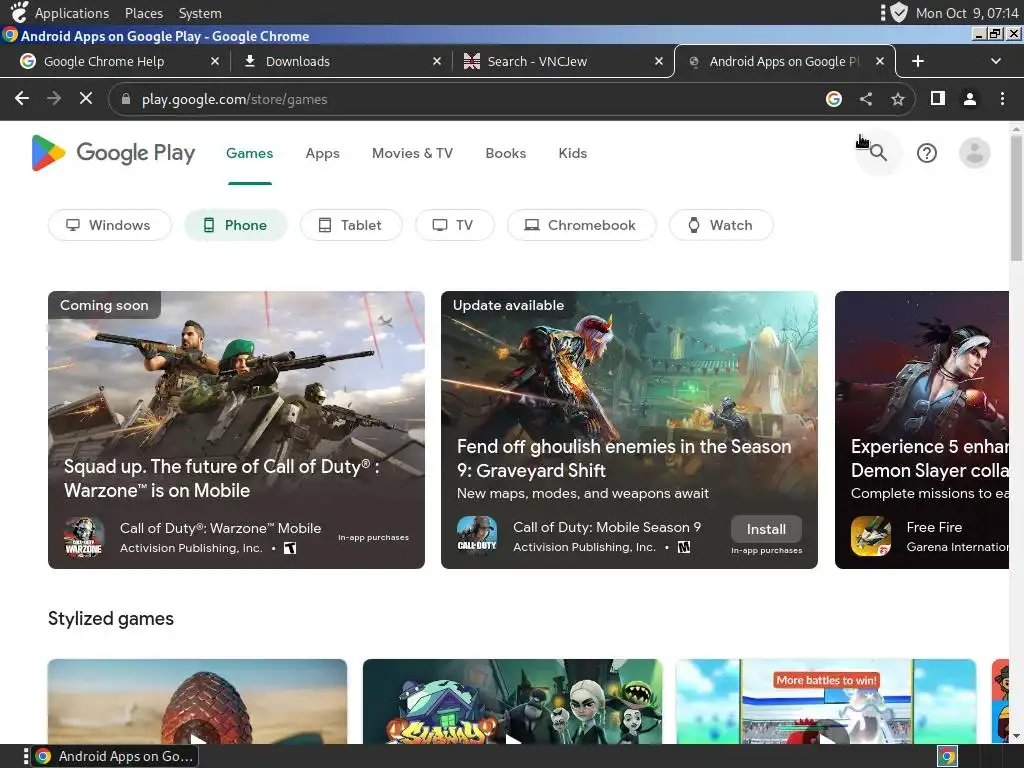Open the Chrome profile icon
This screenshot has height=768, width=1024.
970,99
